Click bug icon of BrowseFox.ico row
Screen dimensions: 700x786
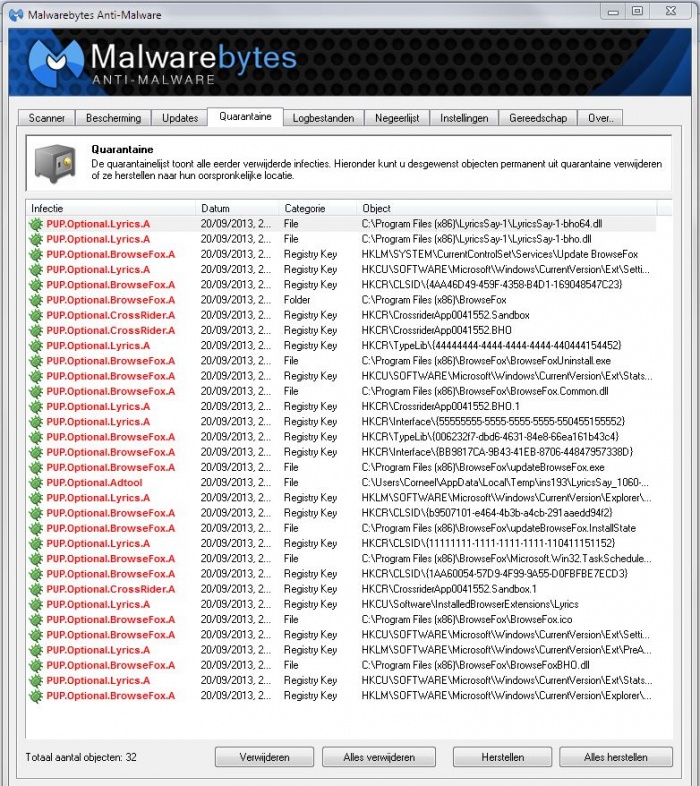[36, 619]
